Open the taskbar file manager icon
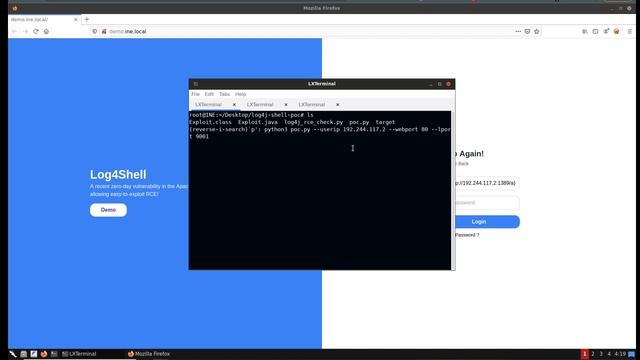This screenshot has height=360, width=640. point(24,354)
